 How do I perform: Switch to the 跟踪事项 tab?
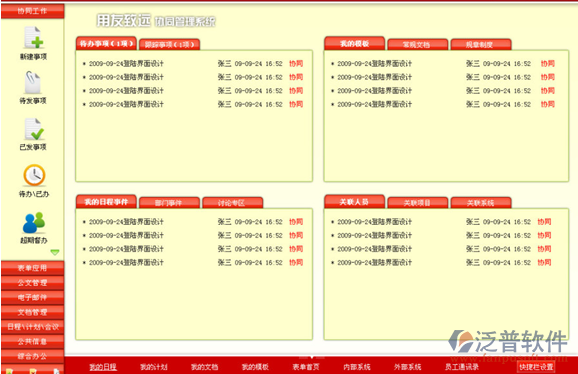click(169, 45)
